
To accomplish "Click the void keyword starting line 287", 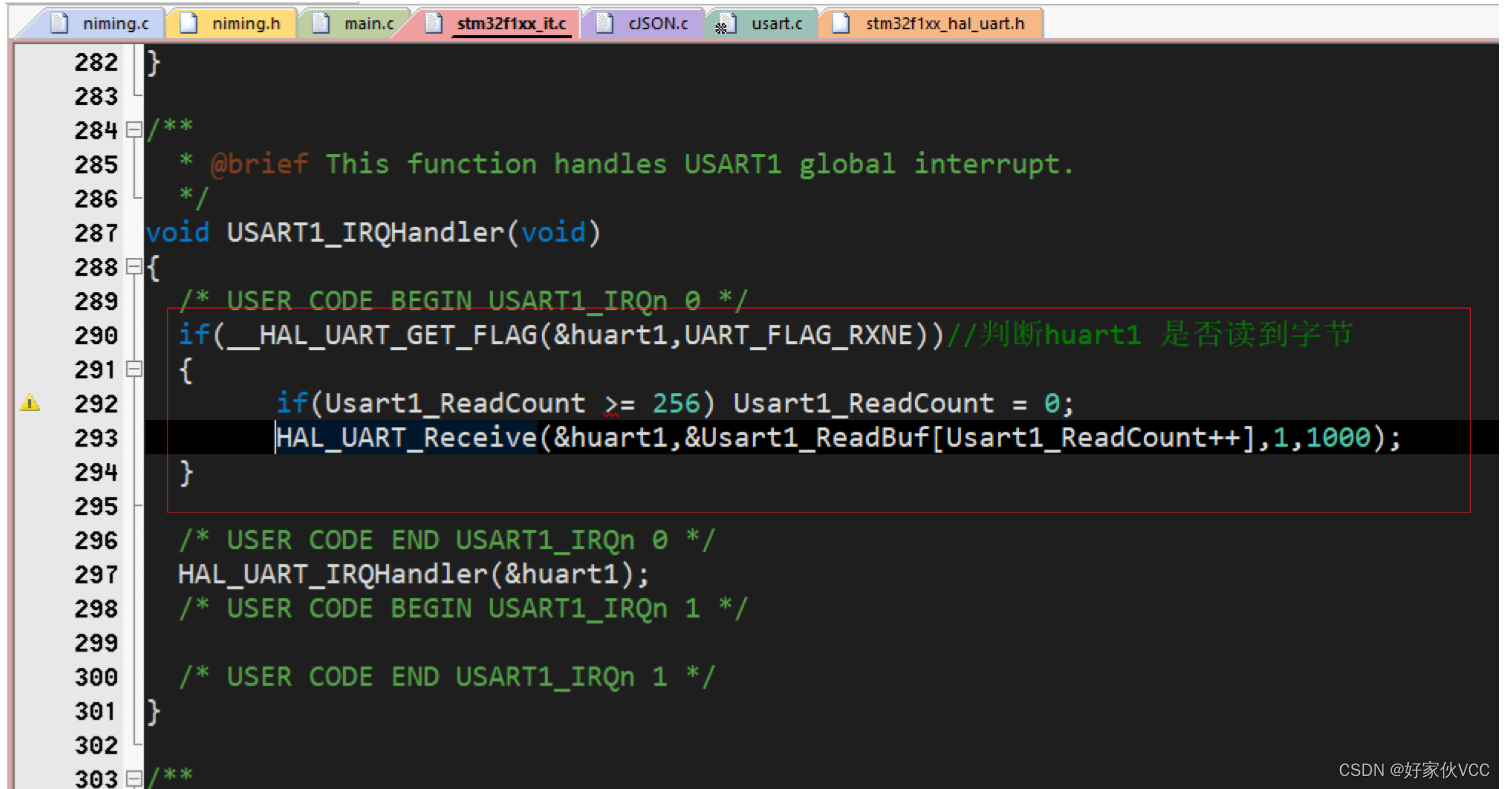I will click(x=178, y=233).
